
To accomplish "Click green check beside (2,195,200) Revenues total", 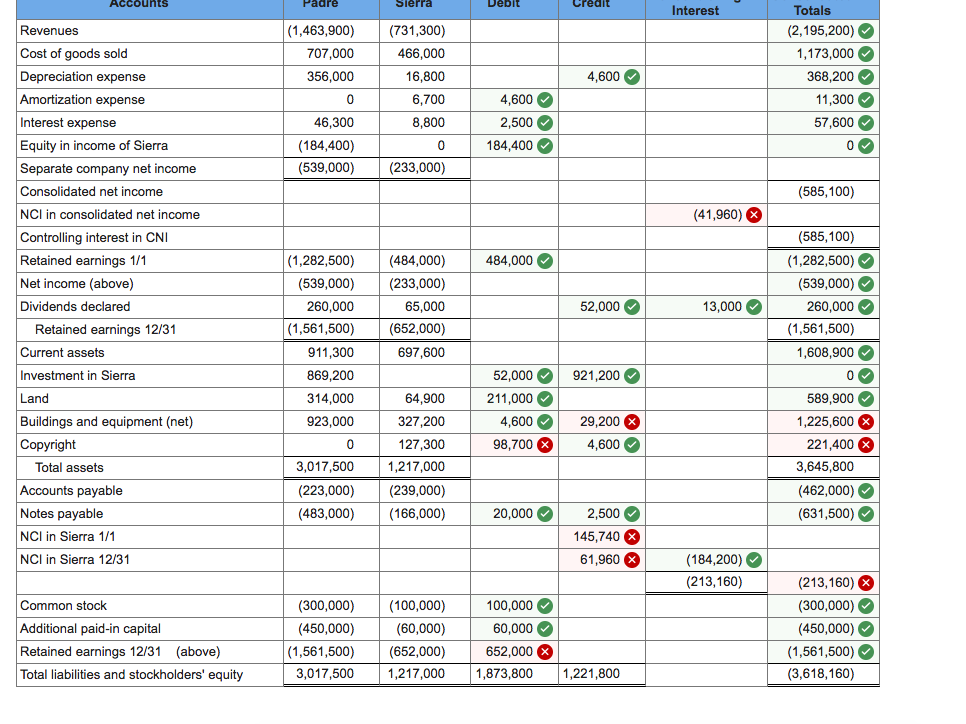I will [x=866, y=31].
